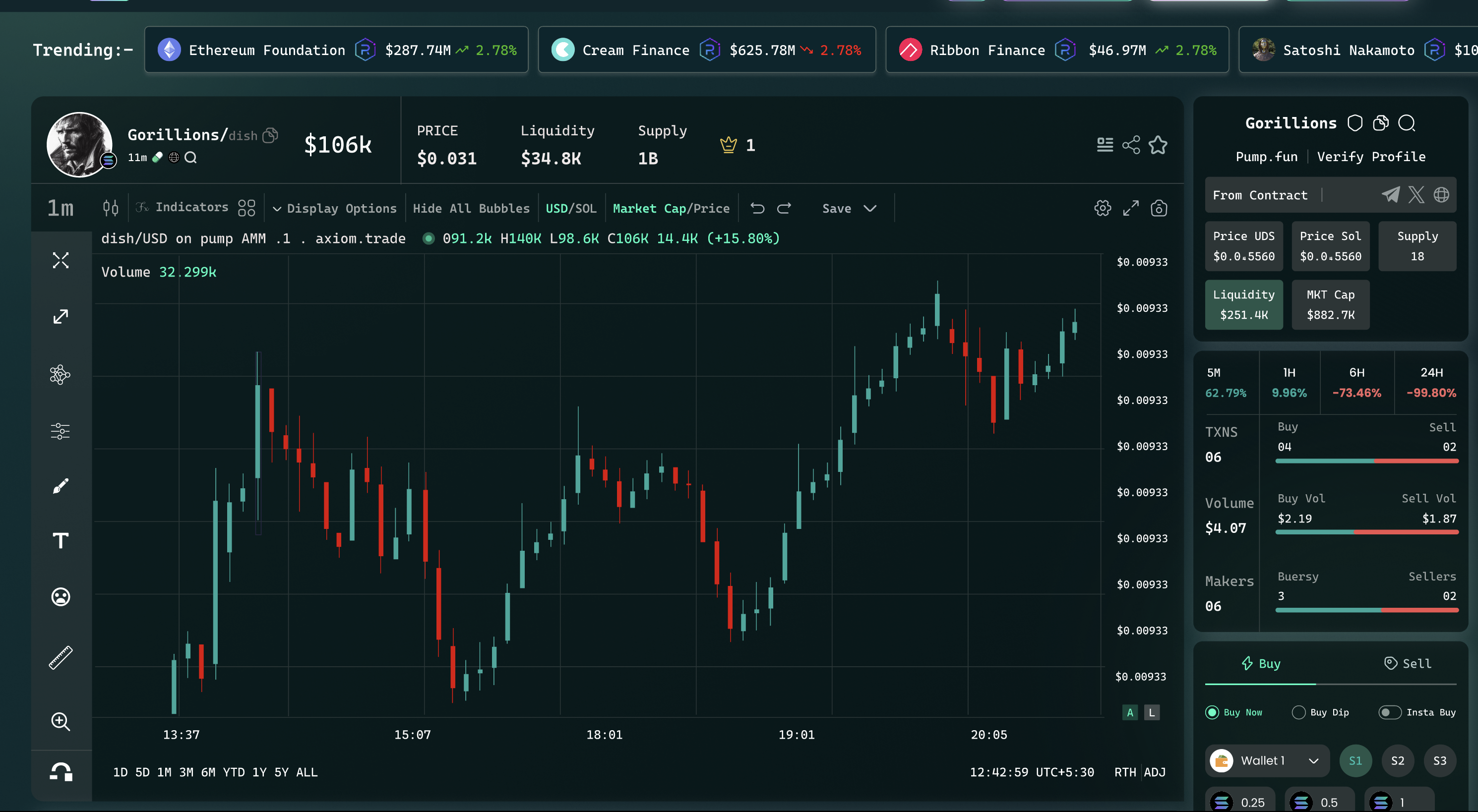Click the Gorillions token avatar image
This screenshot has width=1478, height=812.
[x=80, y=144]
